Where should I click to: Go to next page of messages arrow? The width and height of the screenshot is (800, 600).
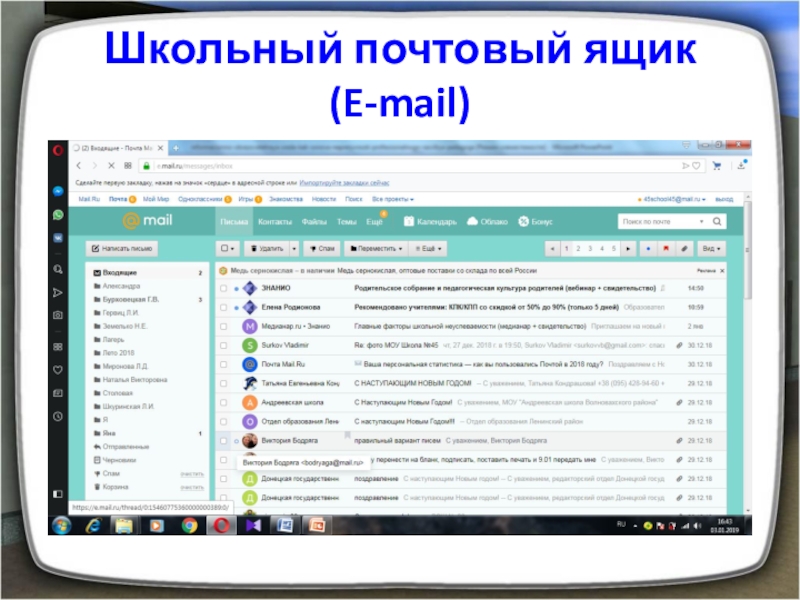click(x=628, y=248)
